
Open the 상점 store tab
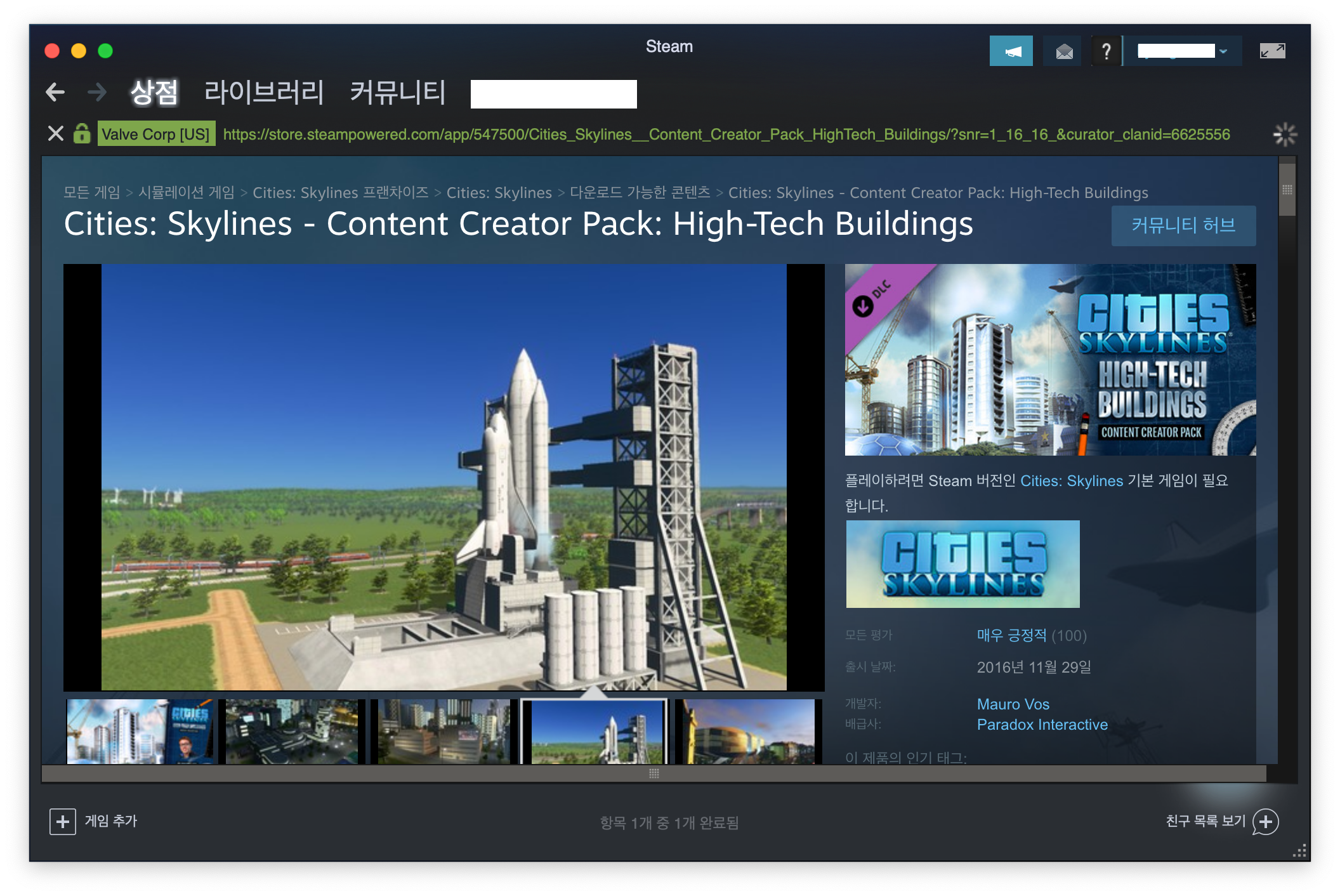154,93
